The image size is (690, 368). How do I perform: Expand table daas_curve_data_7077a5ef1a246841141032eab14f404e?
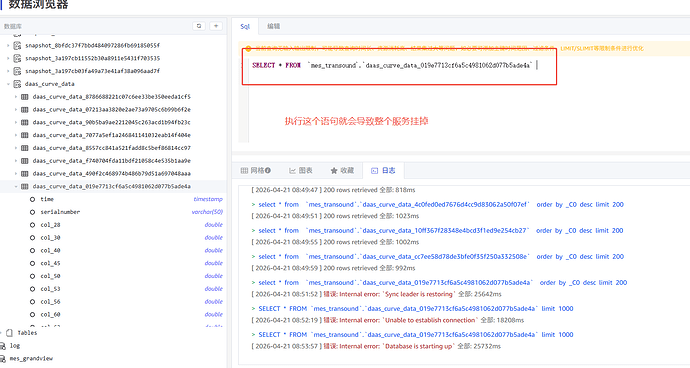coord(16,135)
